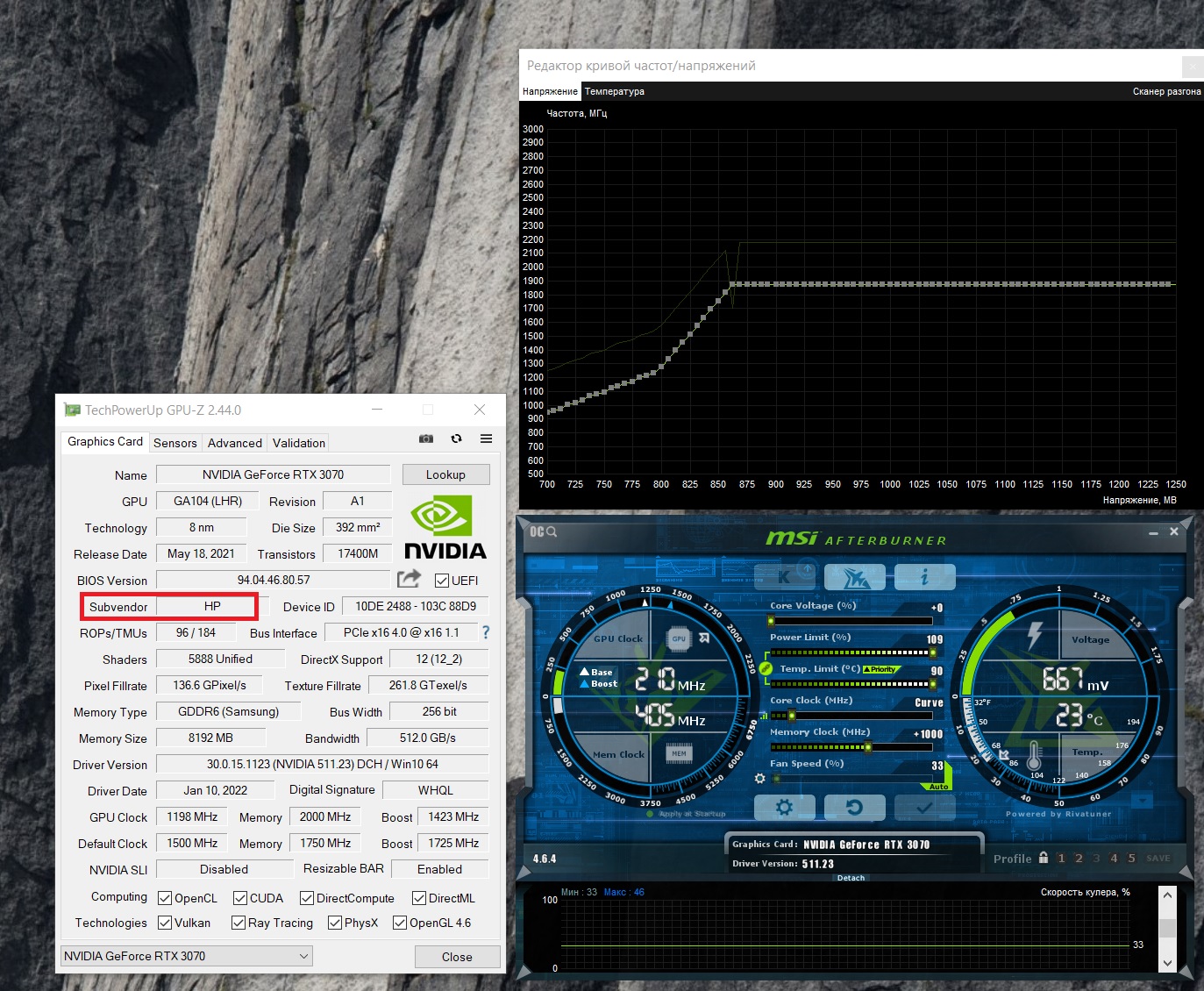Image resolution: width=1204 pixels, height=991 pixels.
Task: Click the lightning bolt icon in voltage gauge
Action: click(1035, 635)
